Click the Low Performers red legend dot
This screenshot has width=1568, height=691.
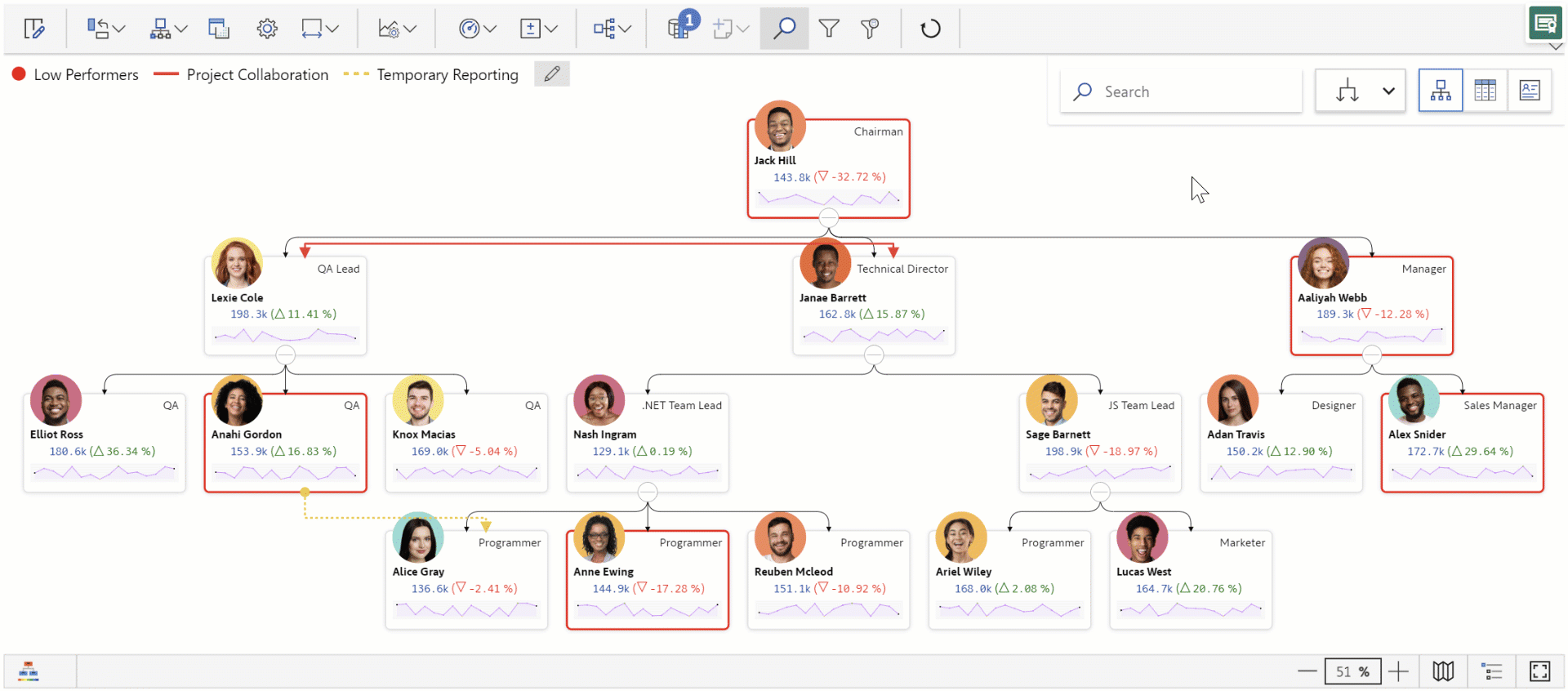[19, 74]
